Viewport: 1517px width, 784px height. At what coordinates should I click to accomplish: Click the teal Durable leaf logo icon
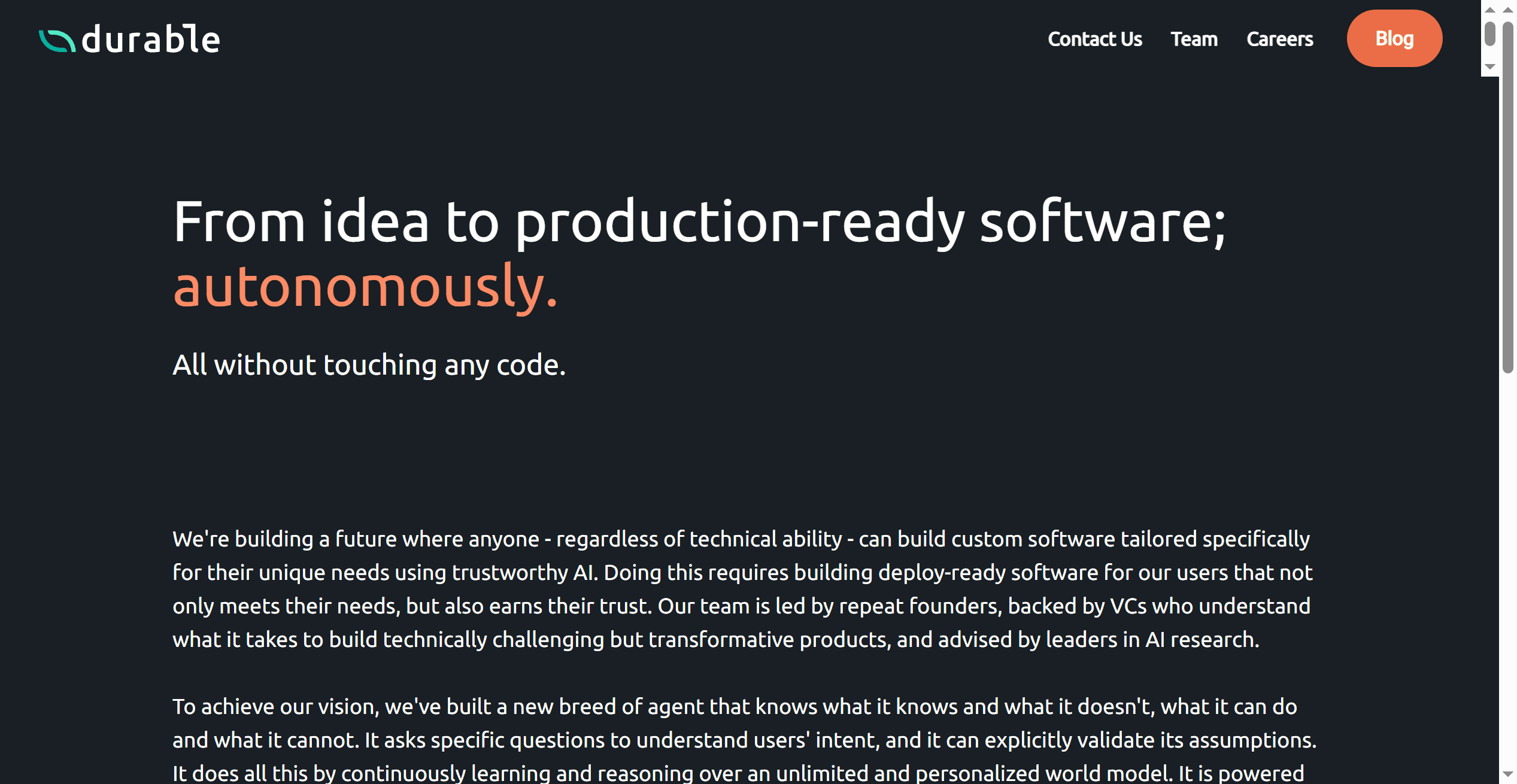click(x=57, y=41)
